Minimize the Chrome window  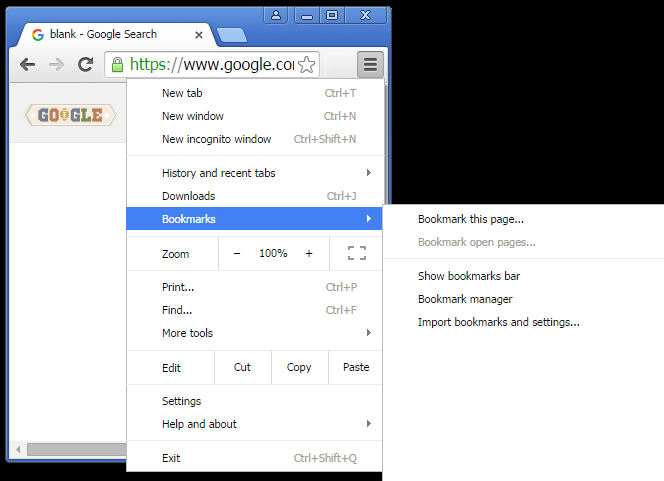(307, 16)
